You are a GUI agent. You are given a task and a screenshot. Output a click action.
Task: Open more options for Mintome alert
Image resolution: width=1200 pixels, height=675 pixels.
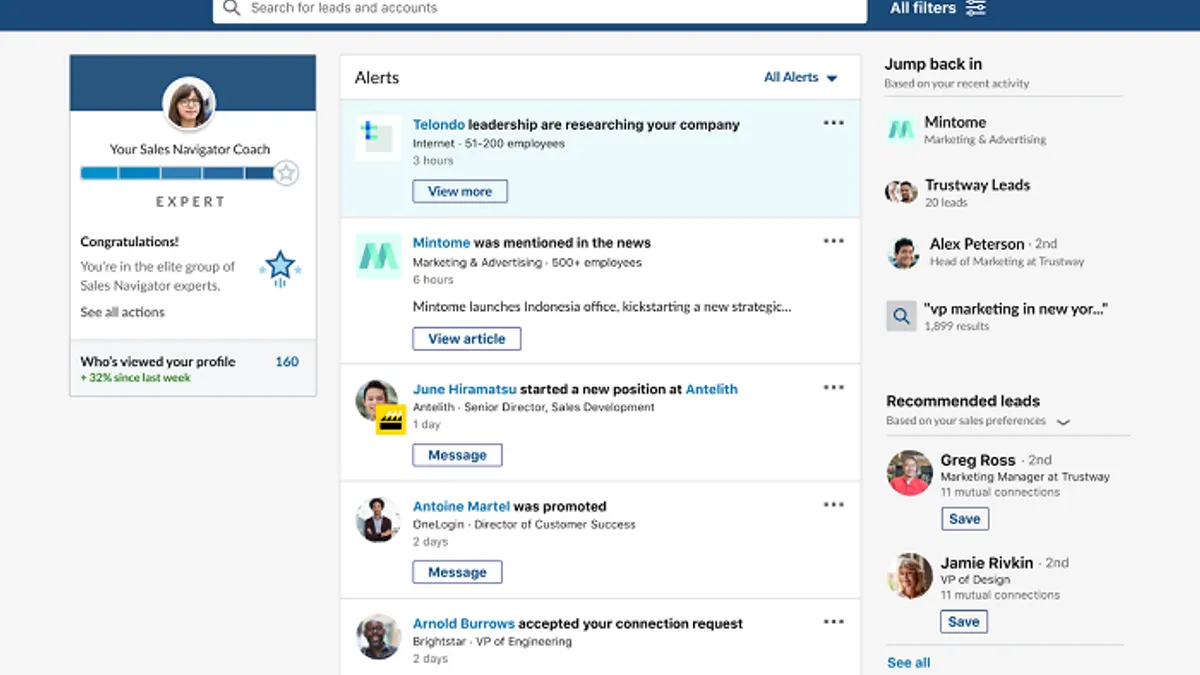pyautogui.click(x=833, y=241)
